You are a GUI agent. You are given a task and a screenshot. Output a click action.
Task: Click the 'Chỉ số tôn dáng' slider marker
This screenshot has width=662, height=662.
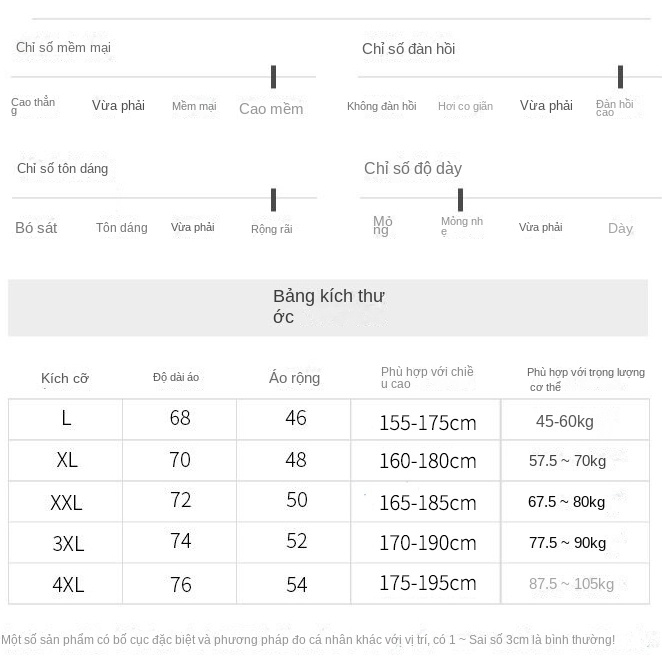[273, 199]
